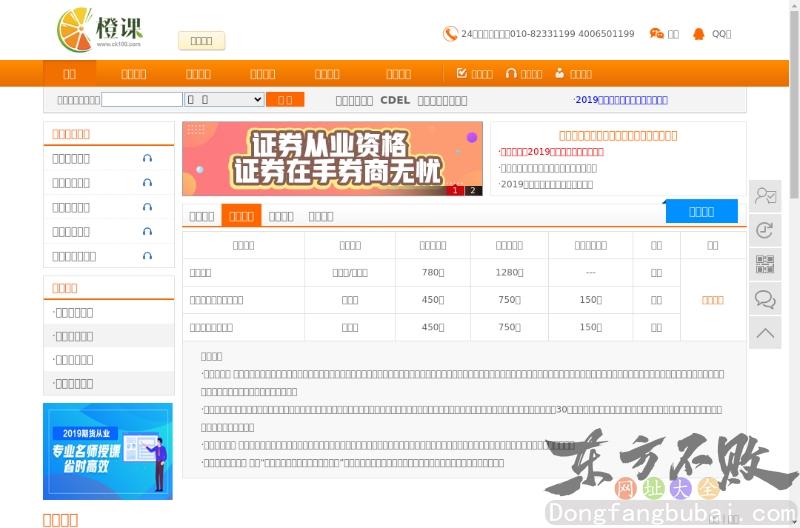Select the highlighted orange second course tab
800x528 pixels.
click(241, 216)
